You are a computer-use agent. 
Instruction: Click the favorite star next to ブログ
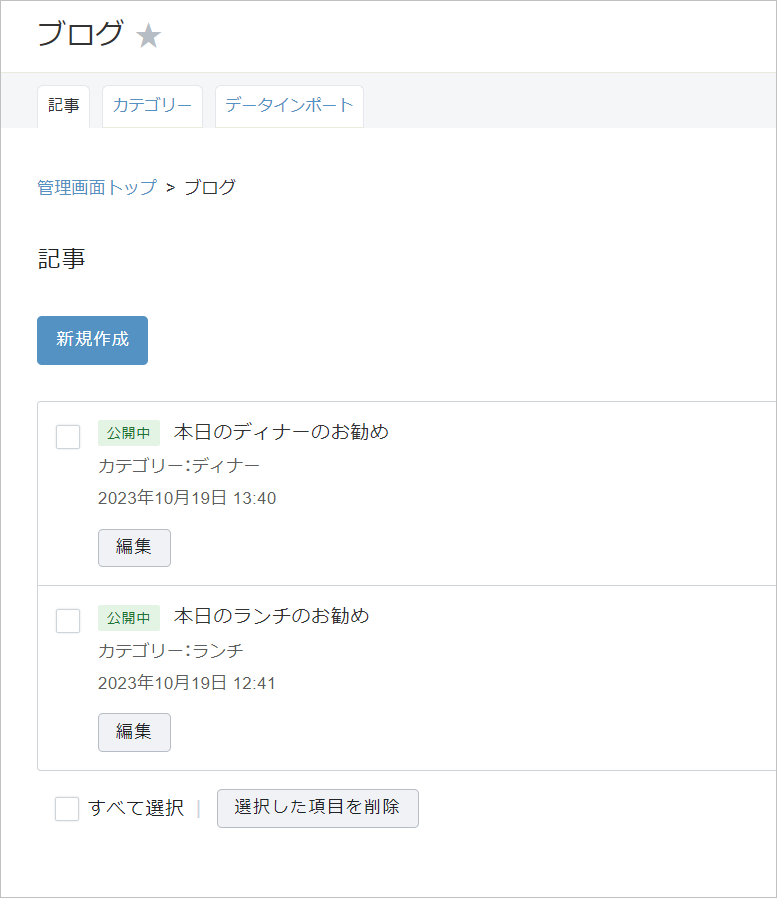tap(148, 36)
